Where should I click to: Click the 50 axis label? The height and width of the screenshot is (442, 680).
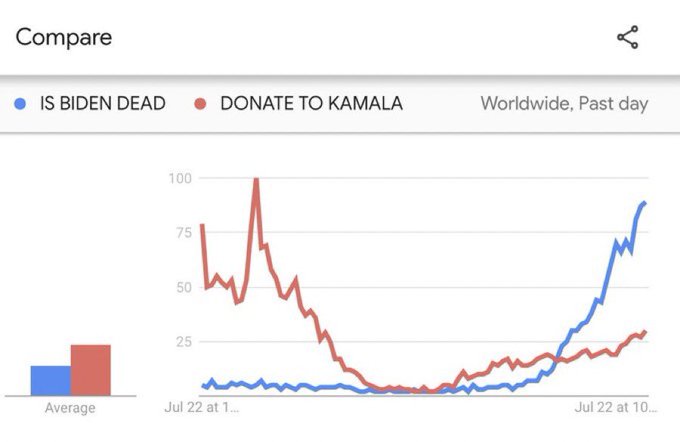click(183, 287)
